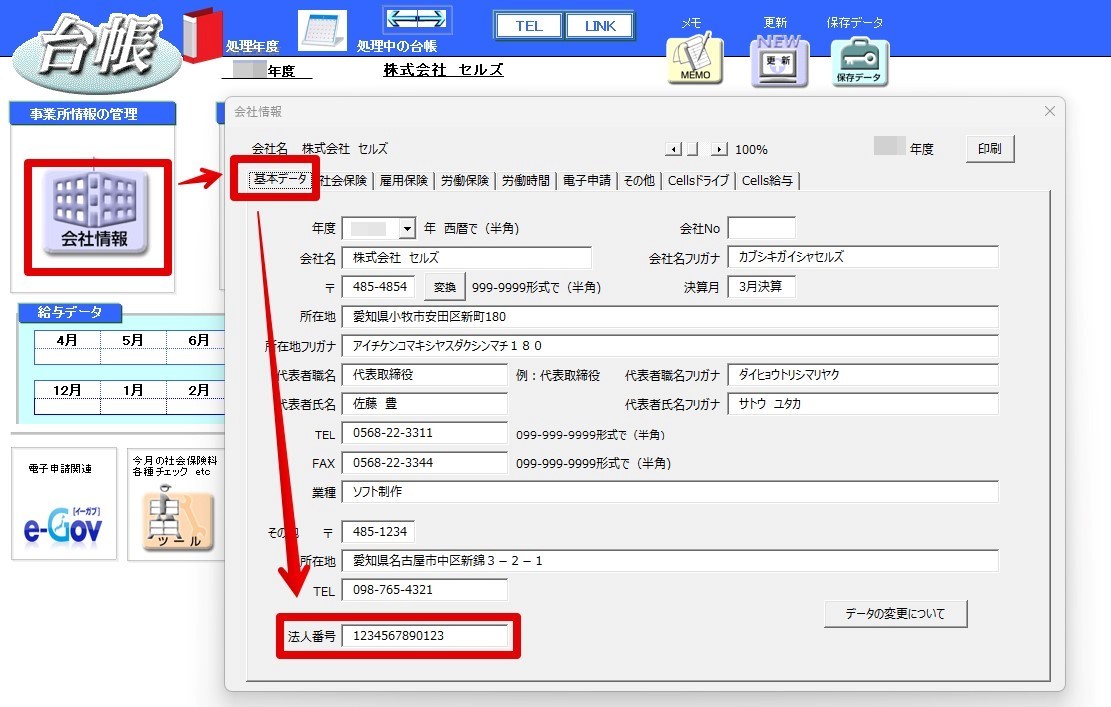The image size is (1111, 707).
Task: Open the ツール check tools icon
Action: click(177, 521)
